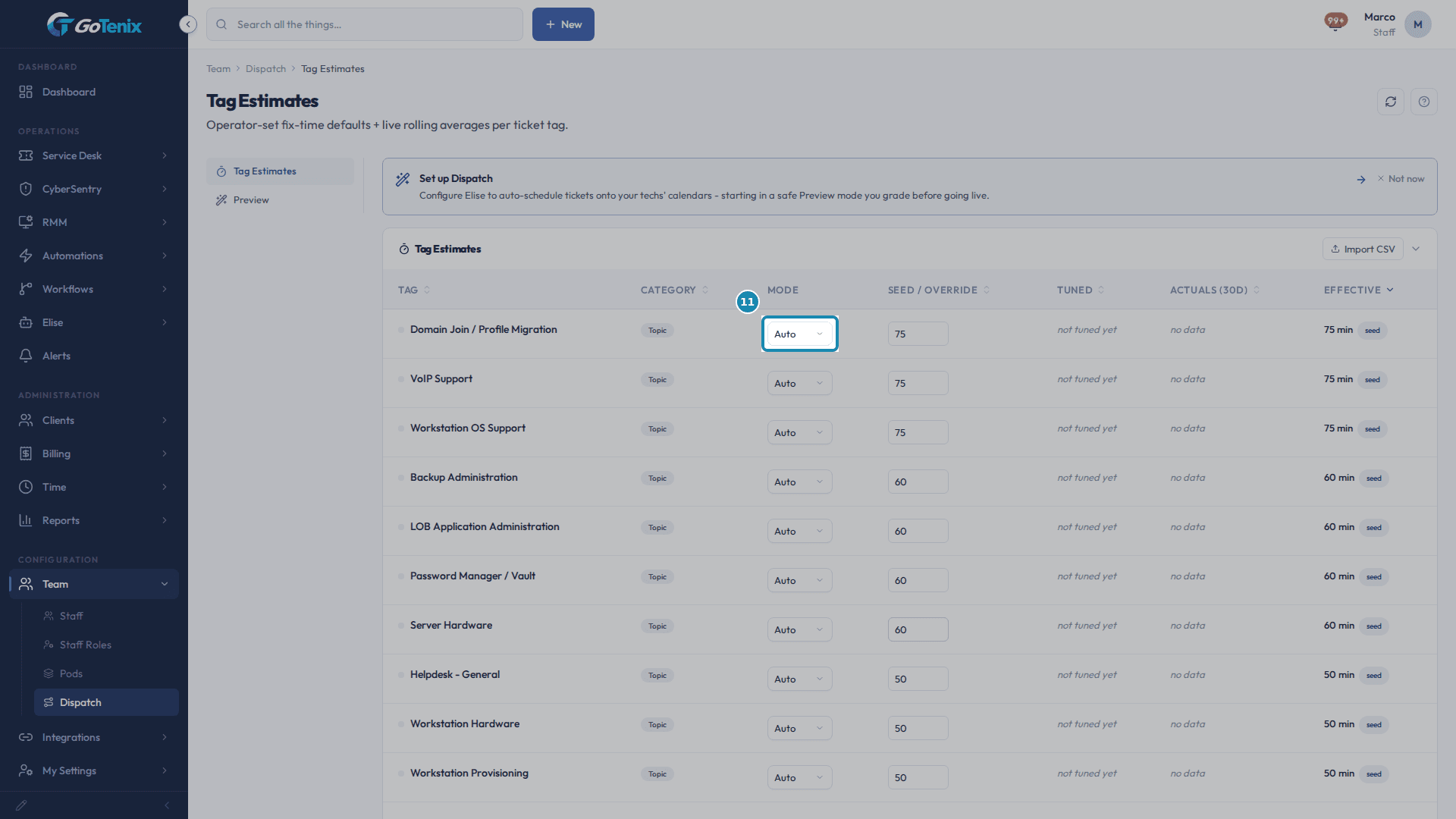Screen dimensions: 1456x819
Task: Open Staff under Team
Action: (x=106, y=616)
